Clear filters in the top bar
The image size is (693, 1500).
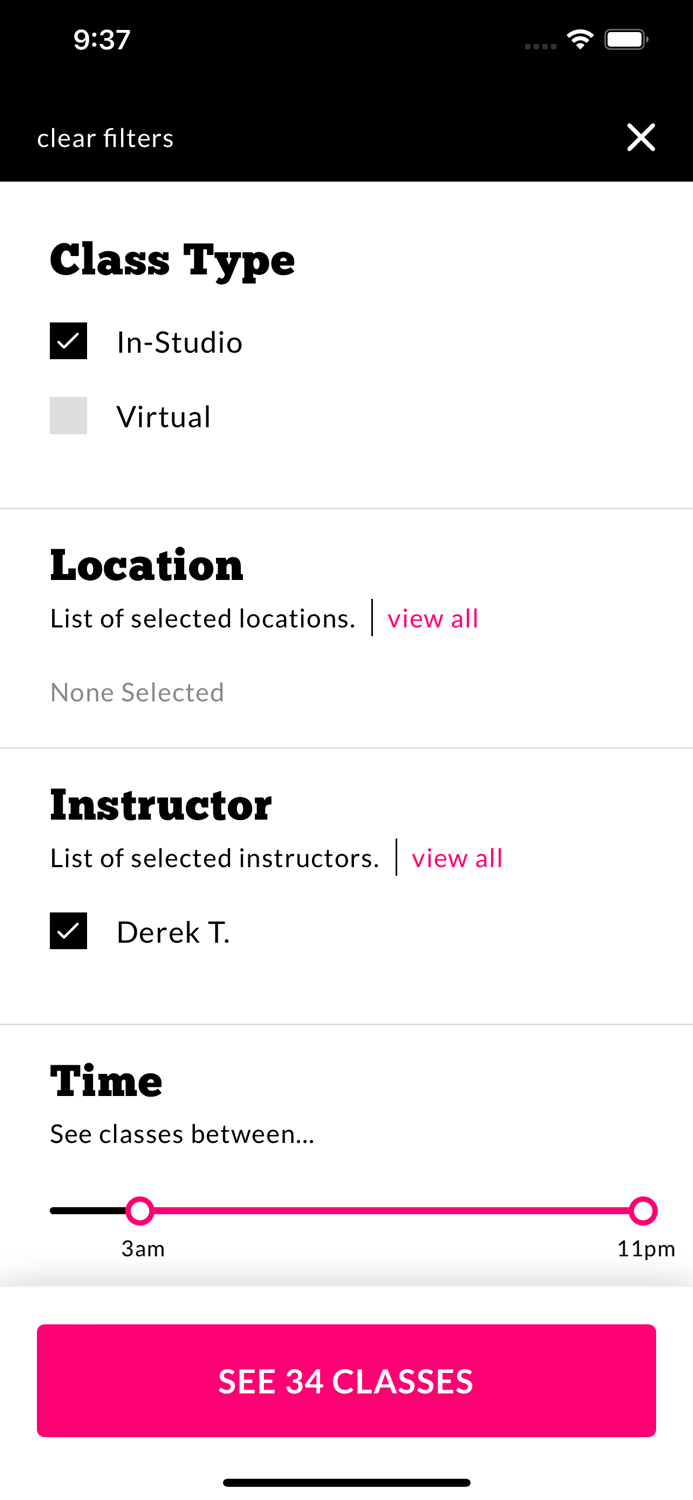click(x=105, y=138)
